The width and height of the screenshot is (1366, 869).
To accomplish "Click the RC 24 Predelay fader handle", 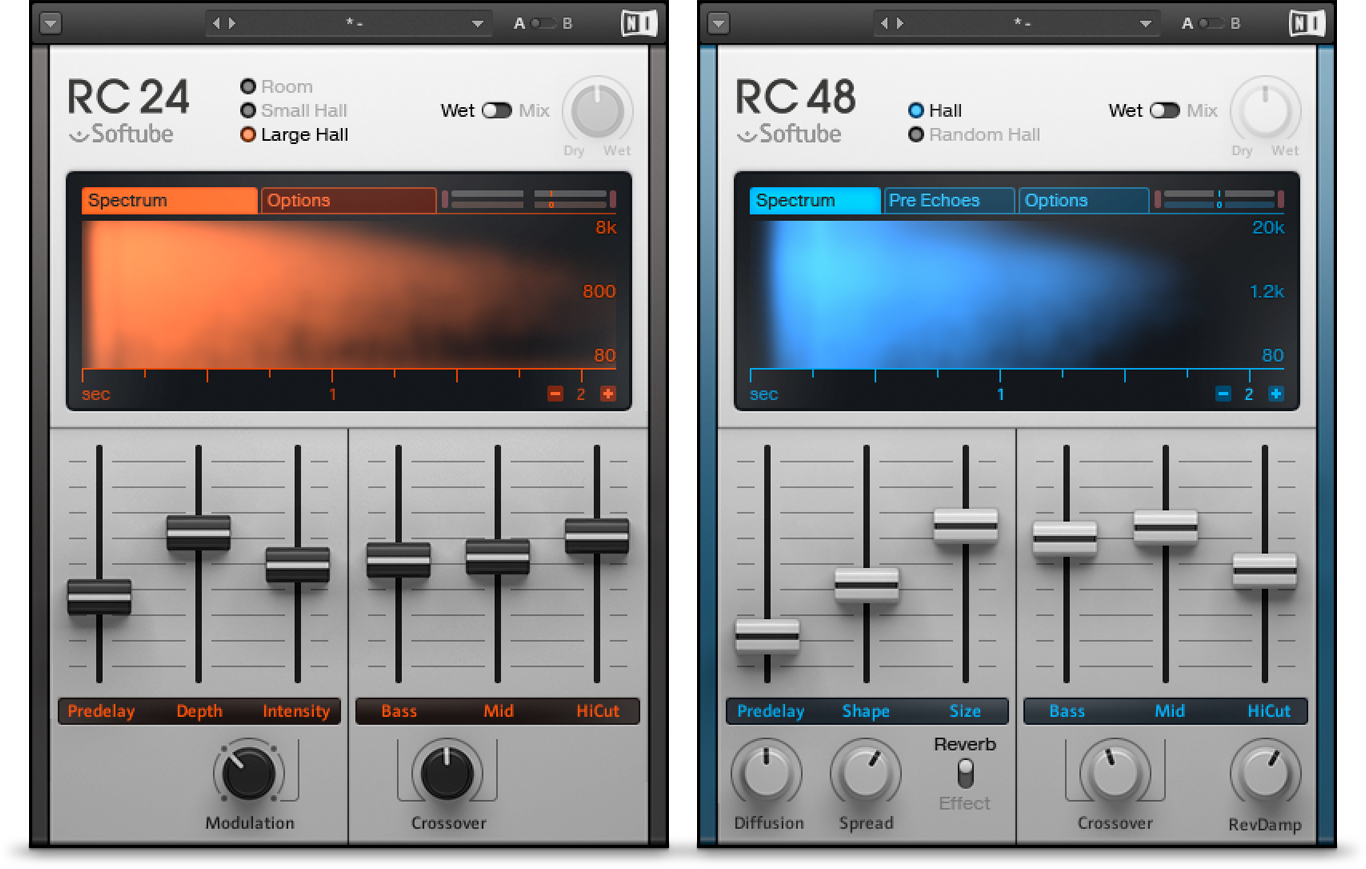I will tap(99, 597).
